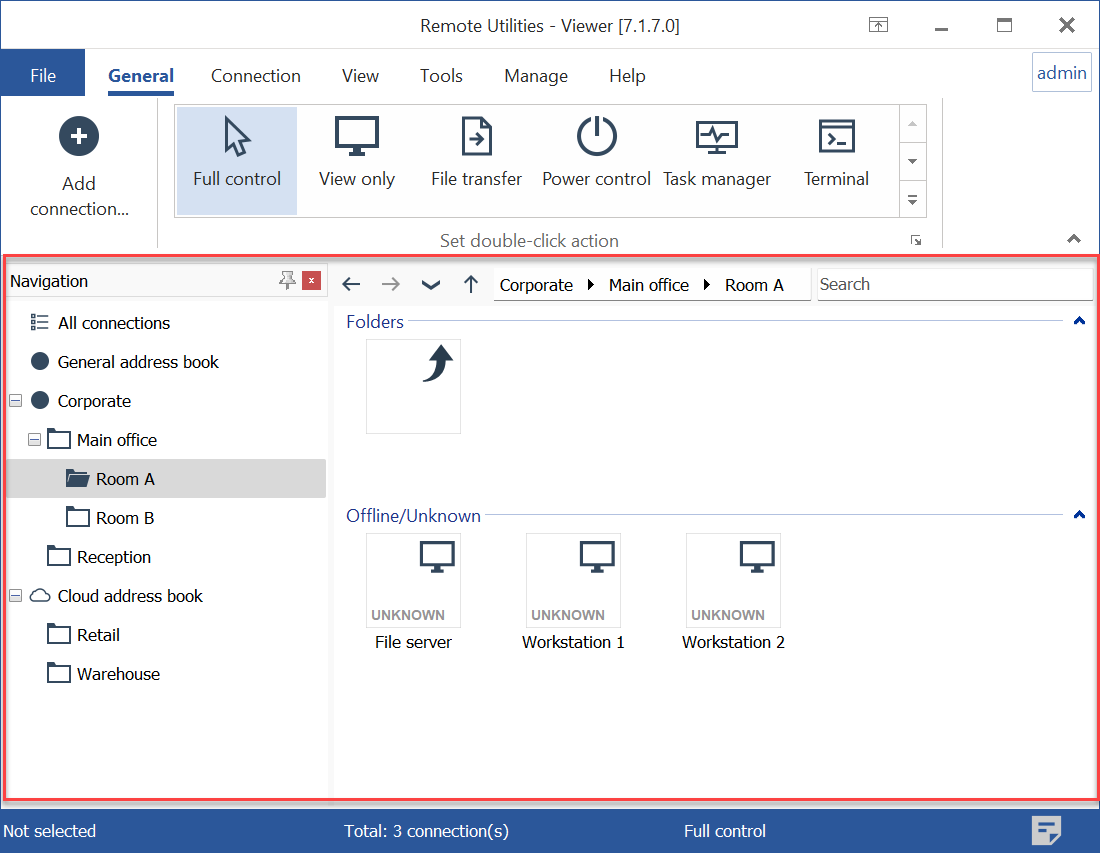1100x853 pixels.
Task: Collapse the Corporate address book tree node
Action: [x=16, y=401]
